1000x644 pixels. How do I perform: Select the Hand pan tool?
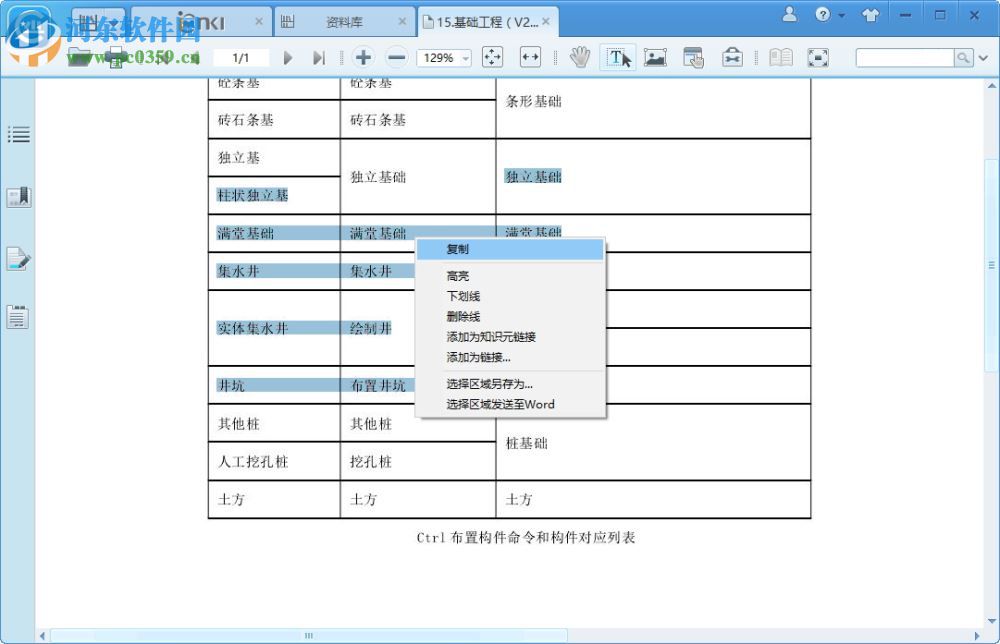click(580, 57)
